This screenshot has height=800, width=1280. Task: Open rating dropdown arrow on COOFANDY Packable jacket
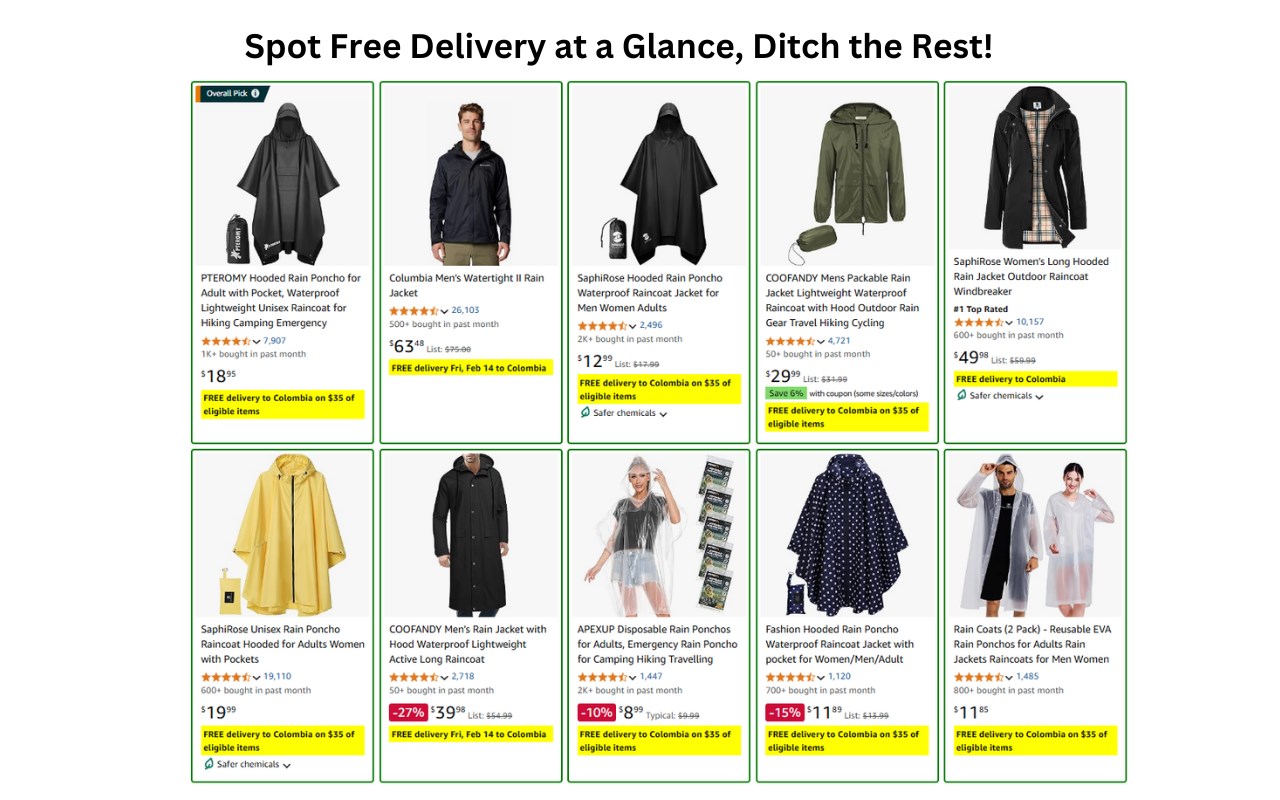pyautogui.click(x=821, y=342)
